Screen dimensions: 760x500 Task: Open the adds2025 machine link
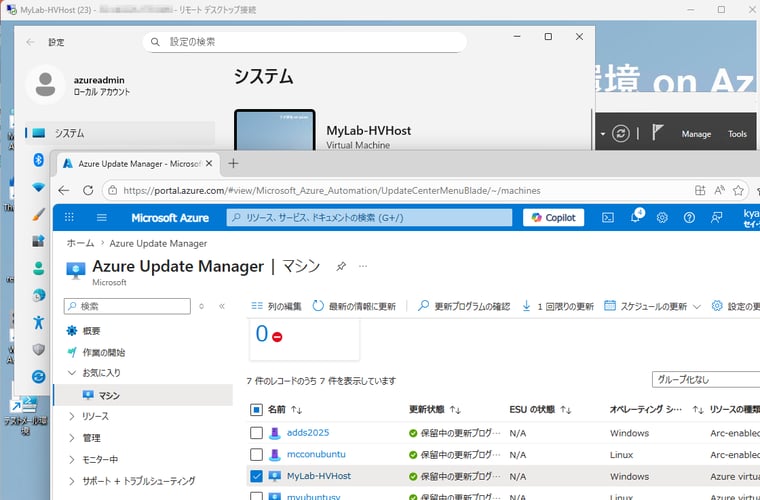[308, 432]
